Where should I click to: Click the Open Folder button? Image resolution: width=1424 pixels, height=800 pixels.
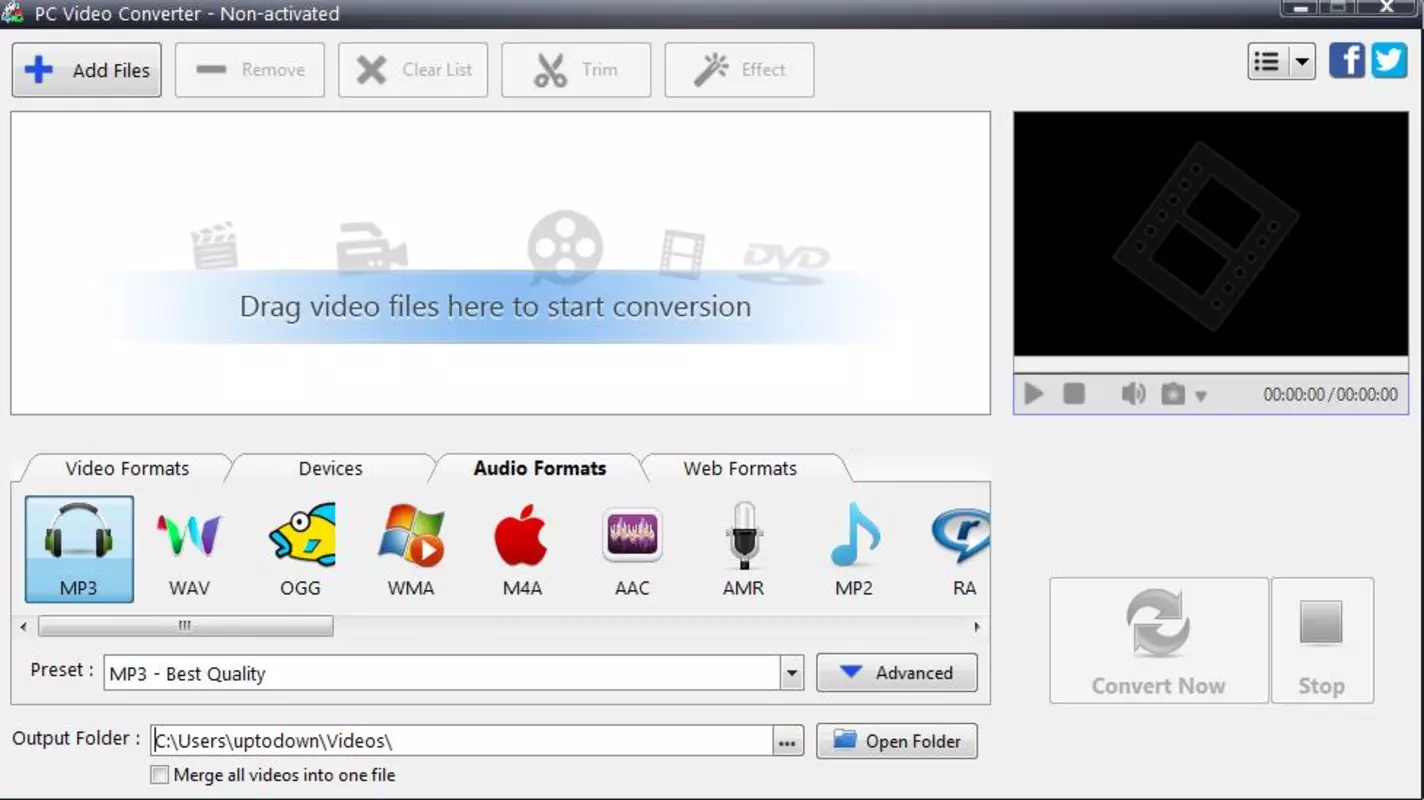pyautogui.click(x=897, y=741)
